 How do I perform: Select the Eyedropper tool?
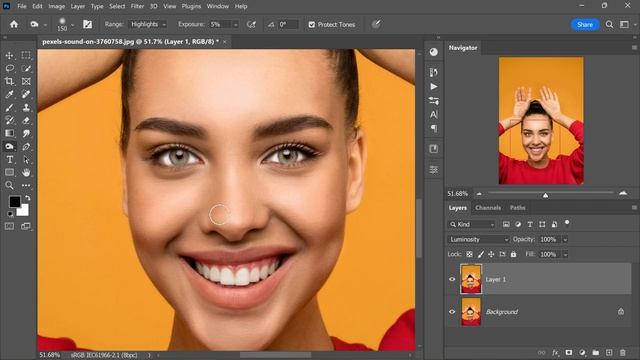click(x=9, y=94)
